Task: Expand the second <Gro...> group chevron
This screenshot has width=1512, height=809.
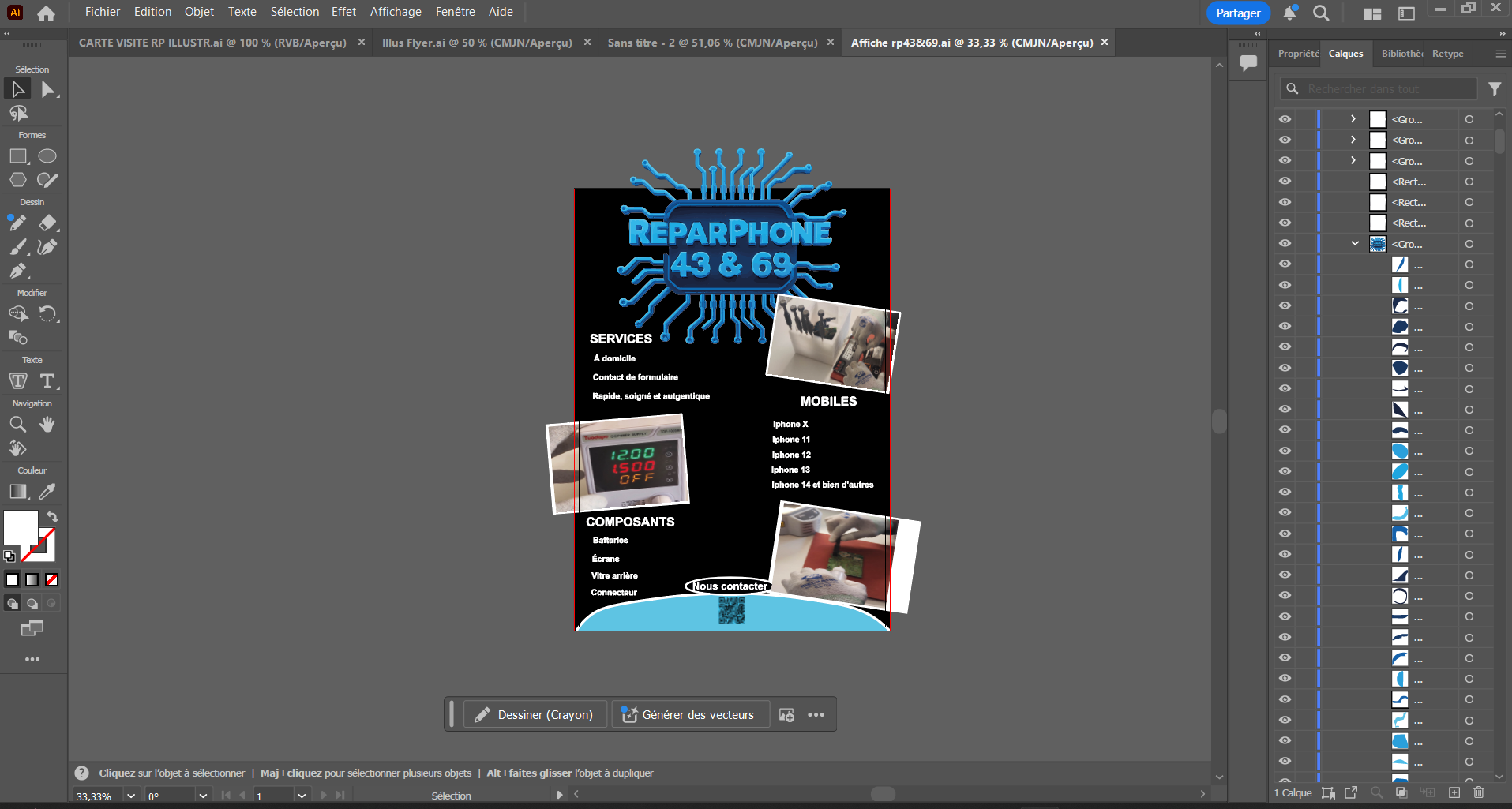Action: point(1353,140)
